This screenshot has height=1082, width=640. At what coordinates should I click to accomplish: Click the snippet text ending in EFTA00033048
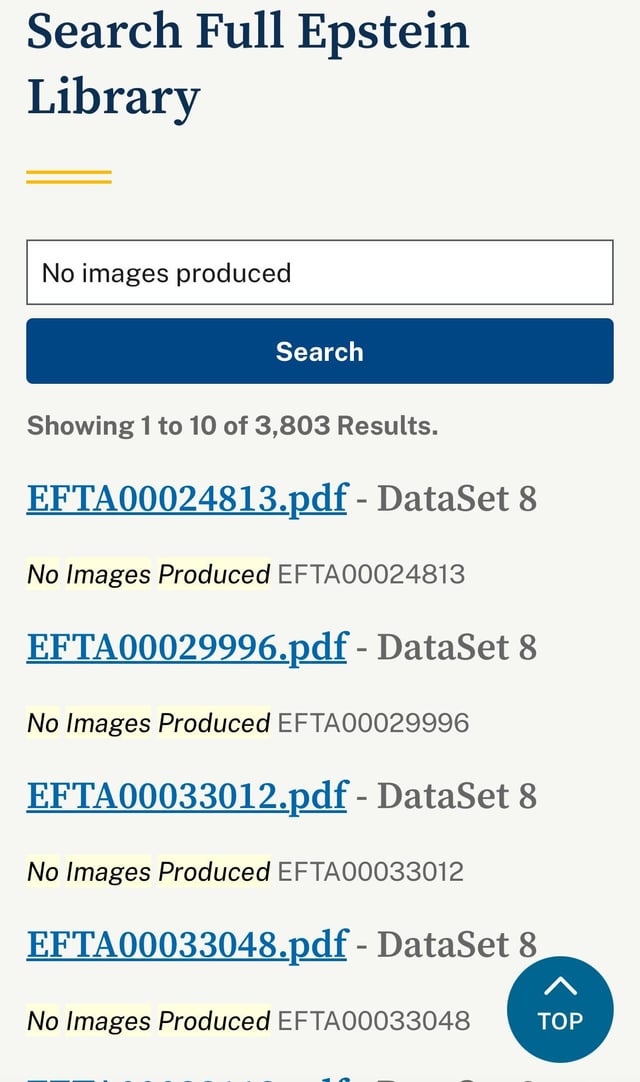pos(248,1020)
